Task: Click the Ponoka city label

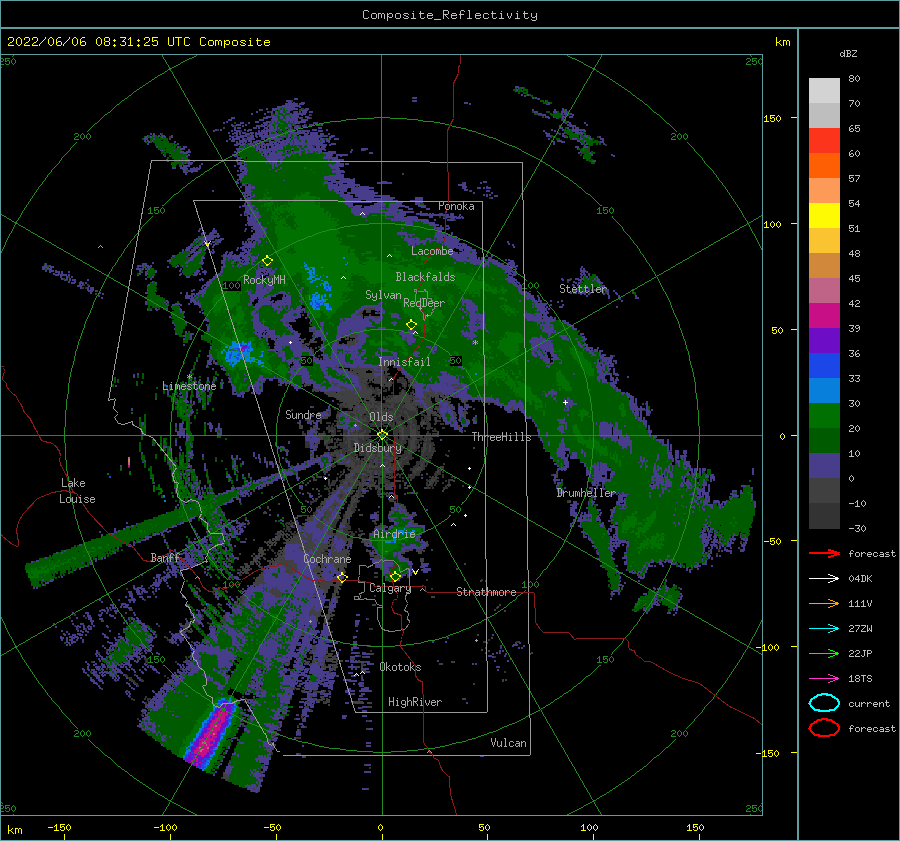Action: point(456,206)
